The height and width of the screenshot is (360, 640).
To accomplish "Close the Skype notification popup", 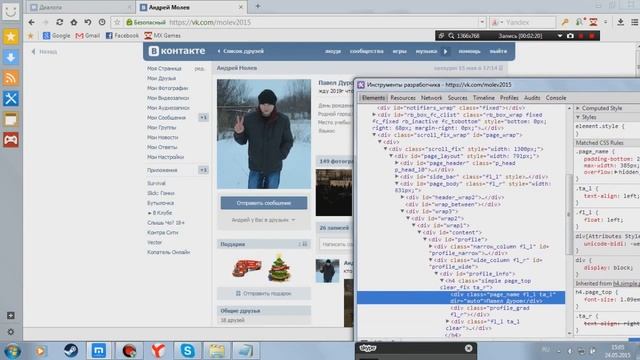I will coord(469,348).
